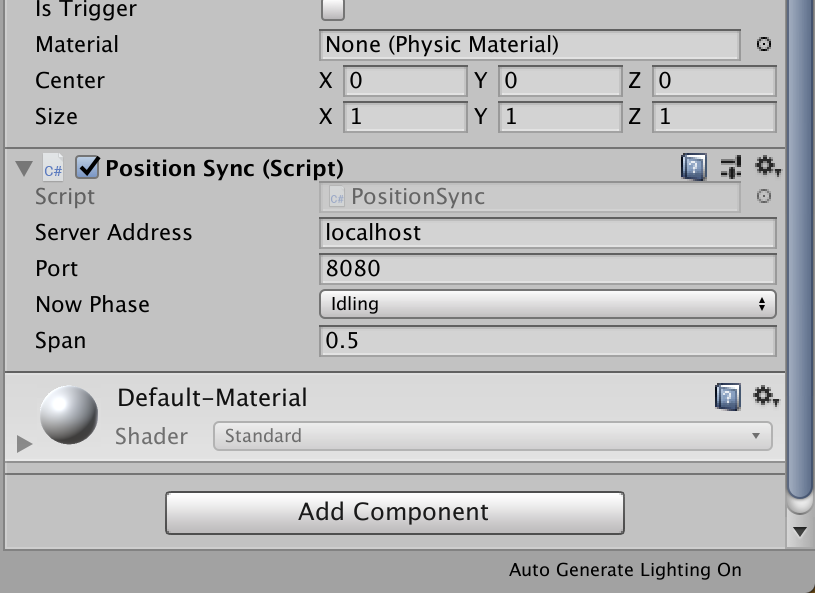Click the Port property label
The height and width of the screenshot is (593, 815).
[56, 269]
